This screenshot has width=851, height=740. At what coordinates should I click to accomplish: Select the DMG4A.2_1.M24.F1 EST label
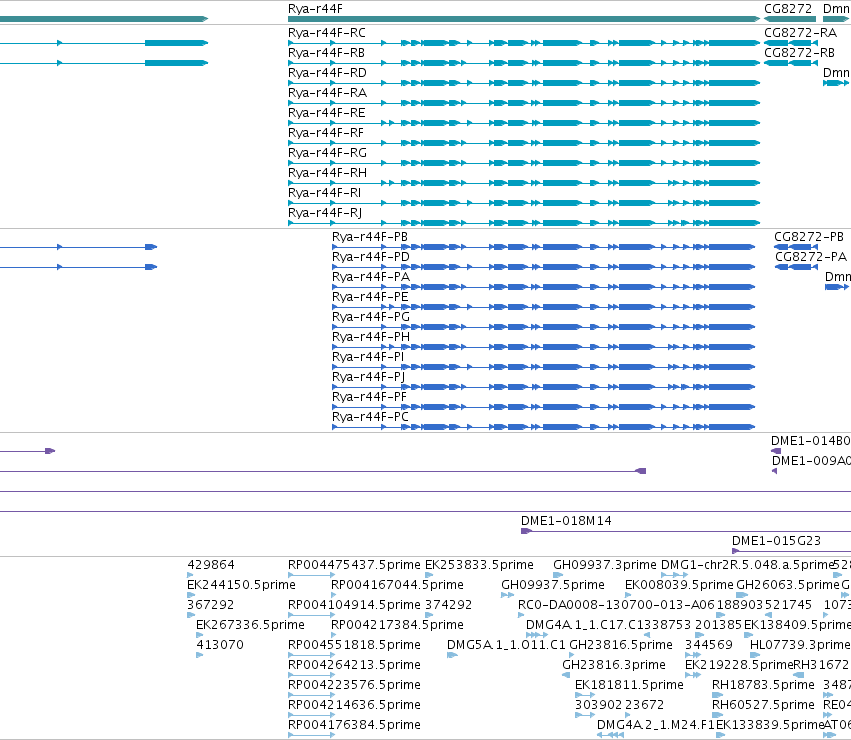656,725
